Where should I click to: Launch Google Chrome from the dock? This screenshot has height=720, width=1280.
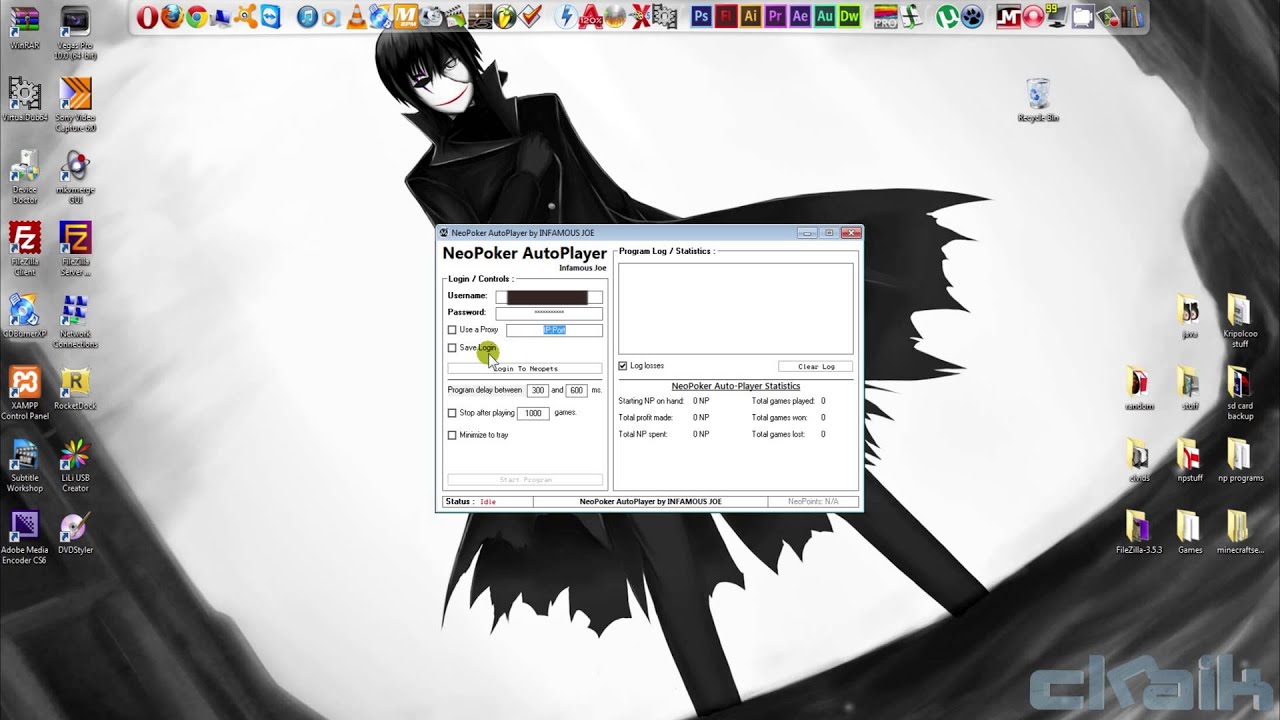(197, 16)
